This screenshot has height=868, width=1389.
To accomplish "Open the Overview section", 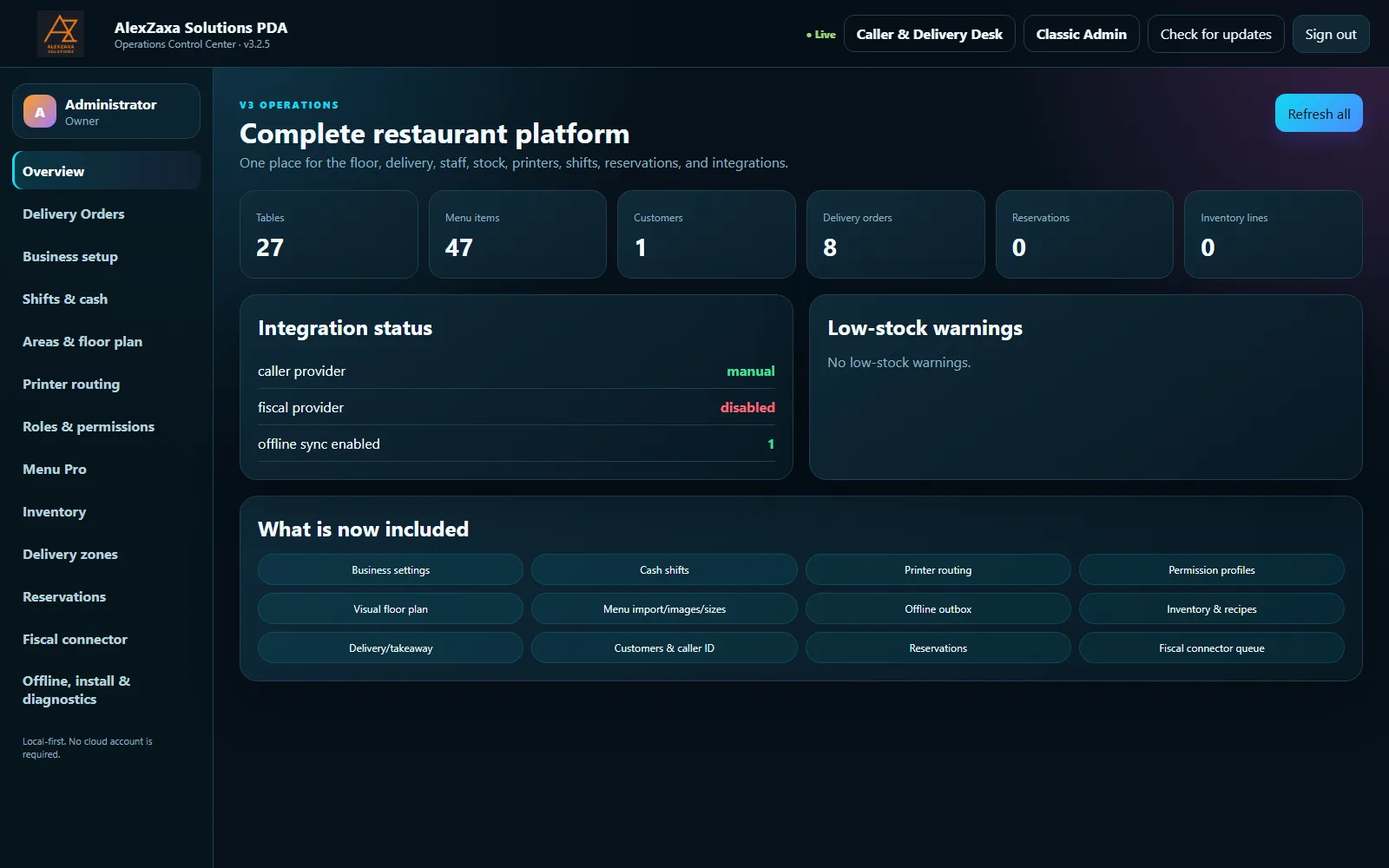I will click(x=107, y=171).
